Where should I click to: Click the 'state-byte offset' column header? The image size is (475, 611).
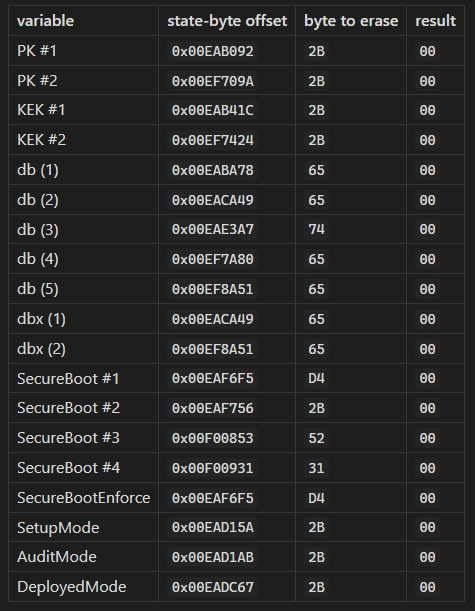[x=227, y=21]
